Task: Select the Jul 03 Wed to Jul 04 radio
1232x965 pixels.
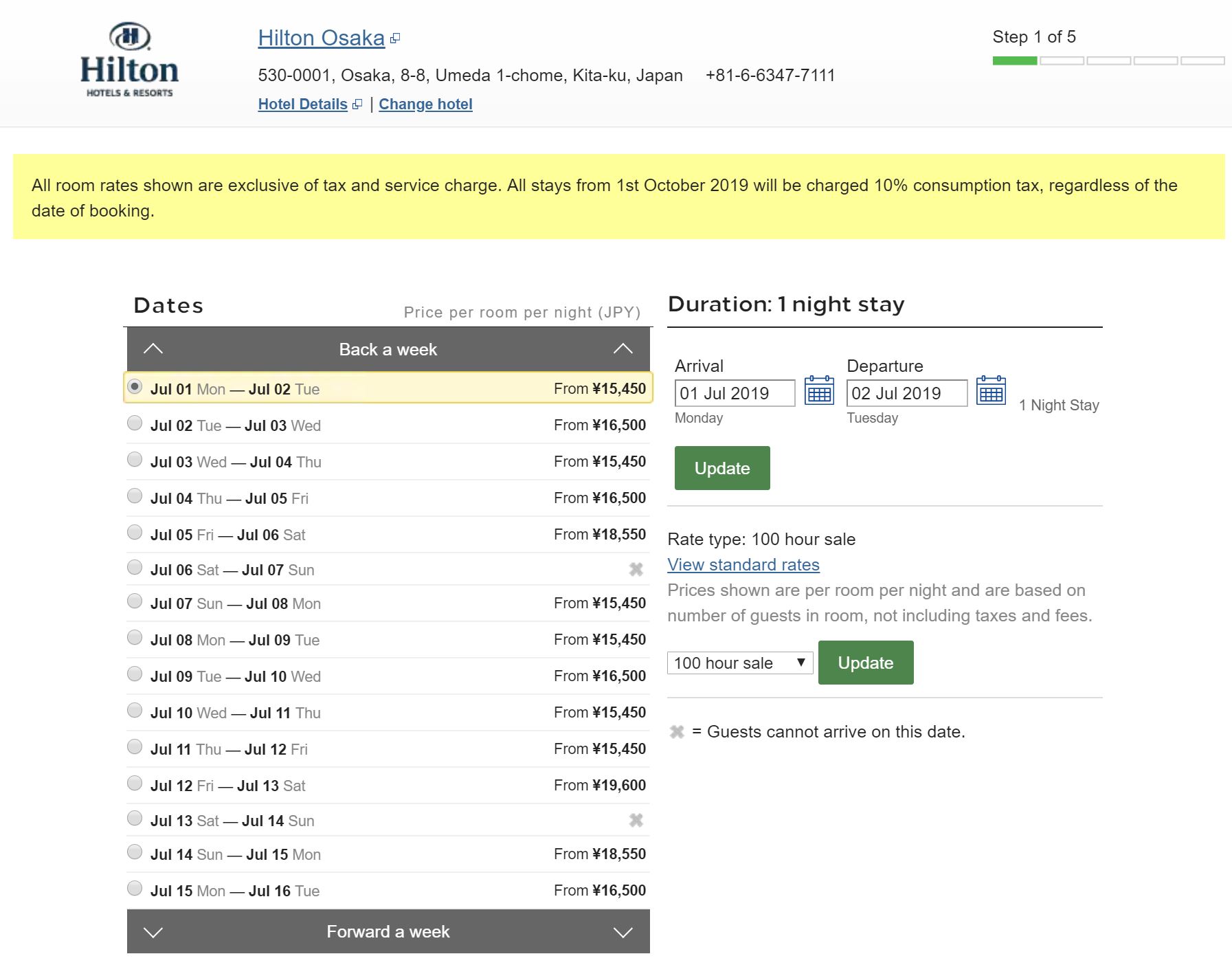Action: pos(135,459)
